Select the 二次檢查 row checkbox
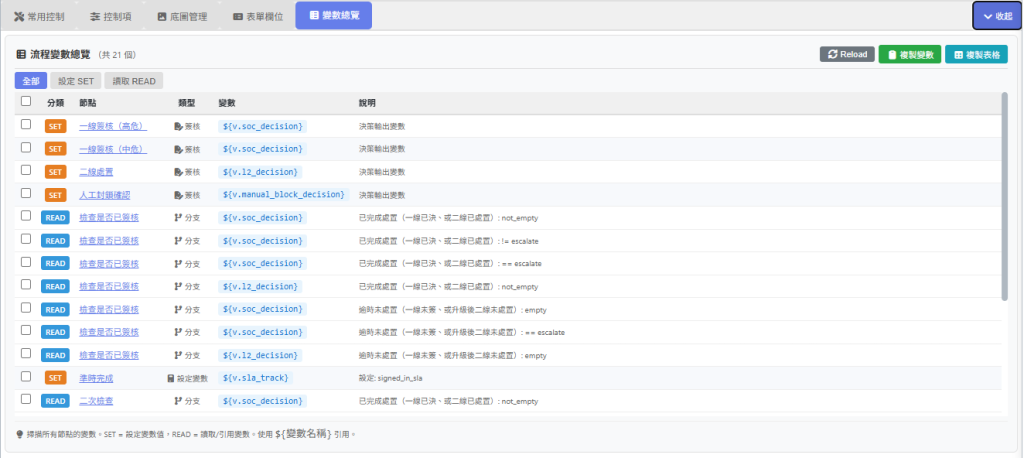1024x458 pixels. (x=26, y=399)
